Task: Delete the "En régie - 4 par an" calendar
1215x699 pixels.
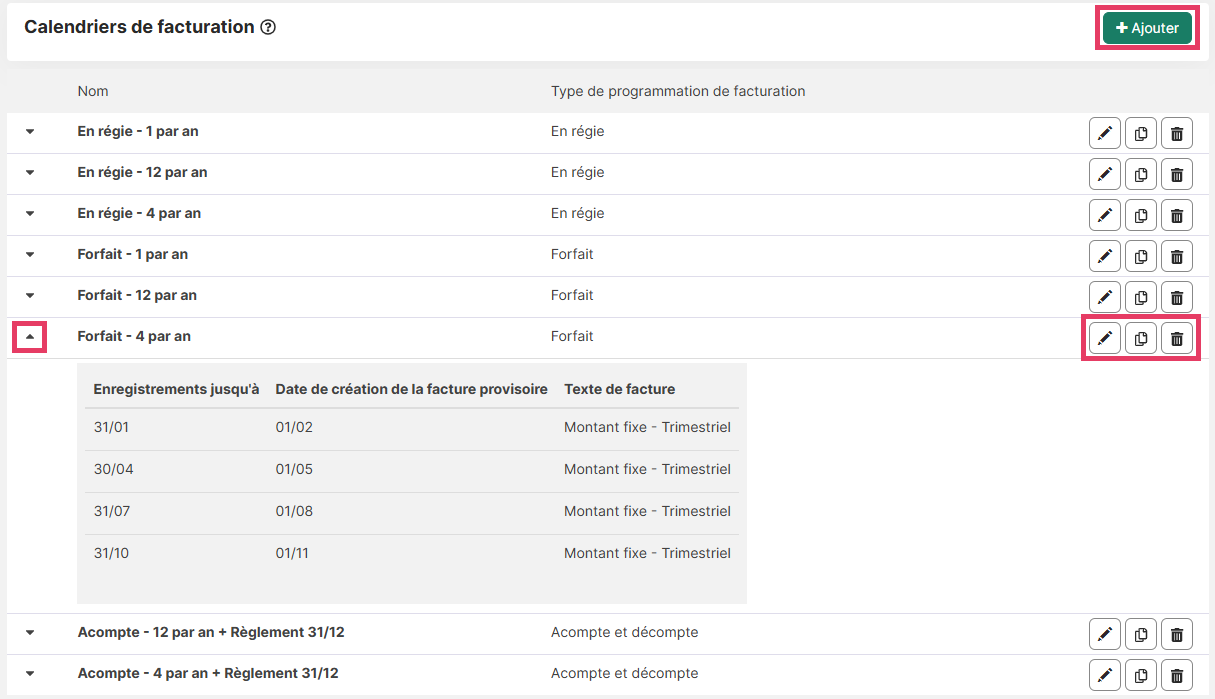Action: coord(1176,215)
